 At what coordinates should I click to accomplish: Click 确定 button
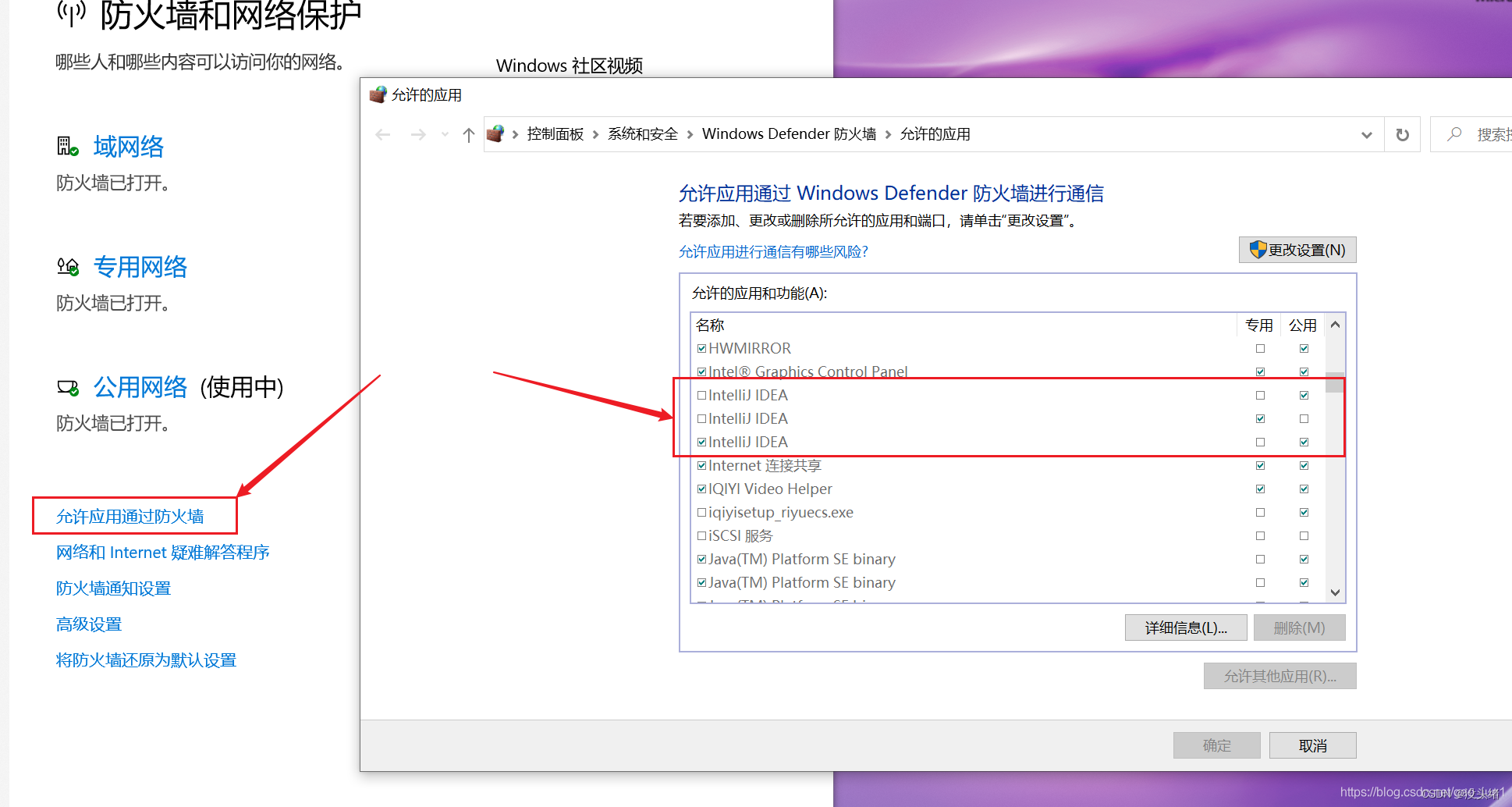pos(1216,745)
